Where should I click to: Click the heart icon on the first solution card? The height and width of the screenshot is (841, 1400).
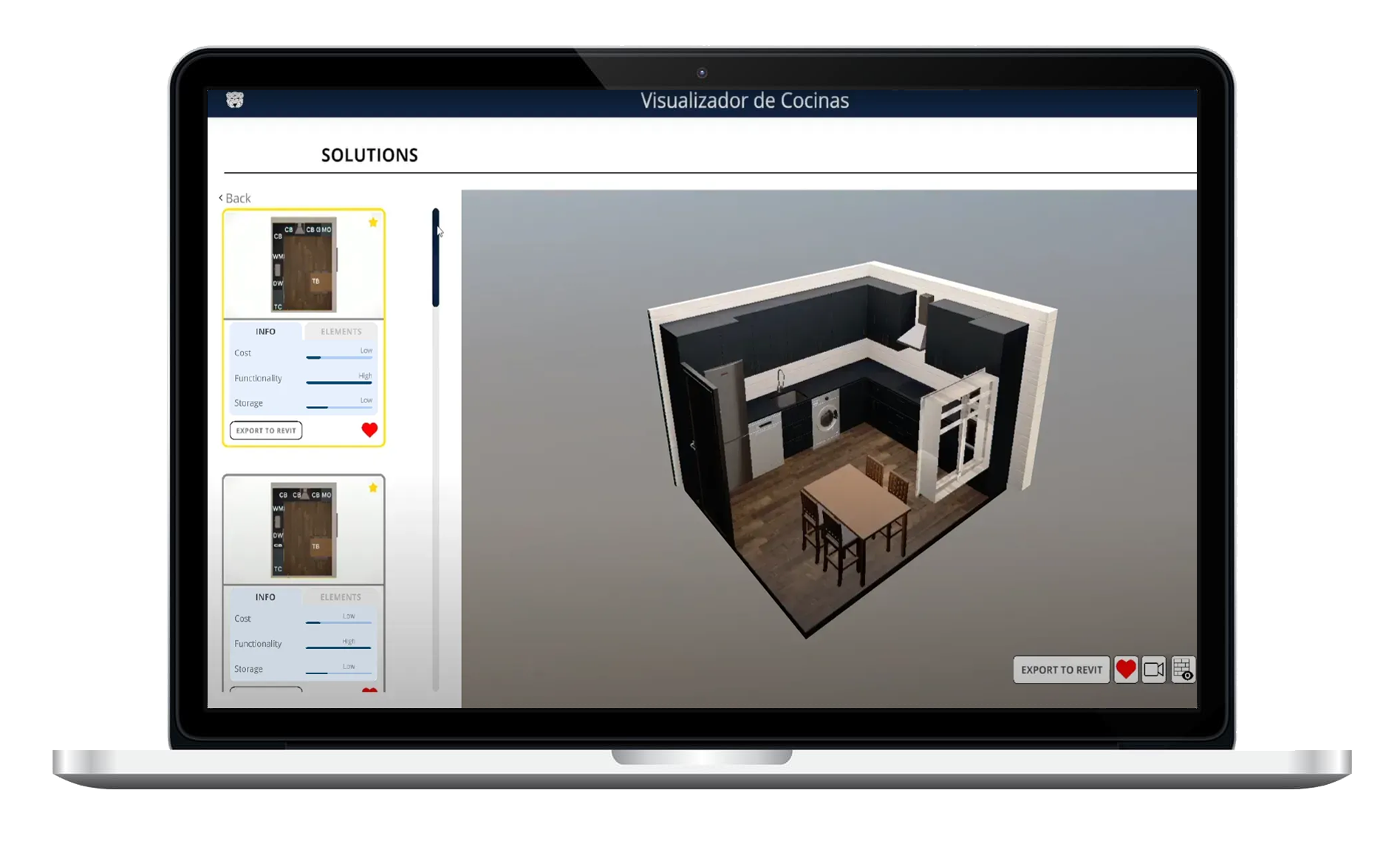point(369,428)
